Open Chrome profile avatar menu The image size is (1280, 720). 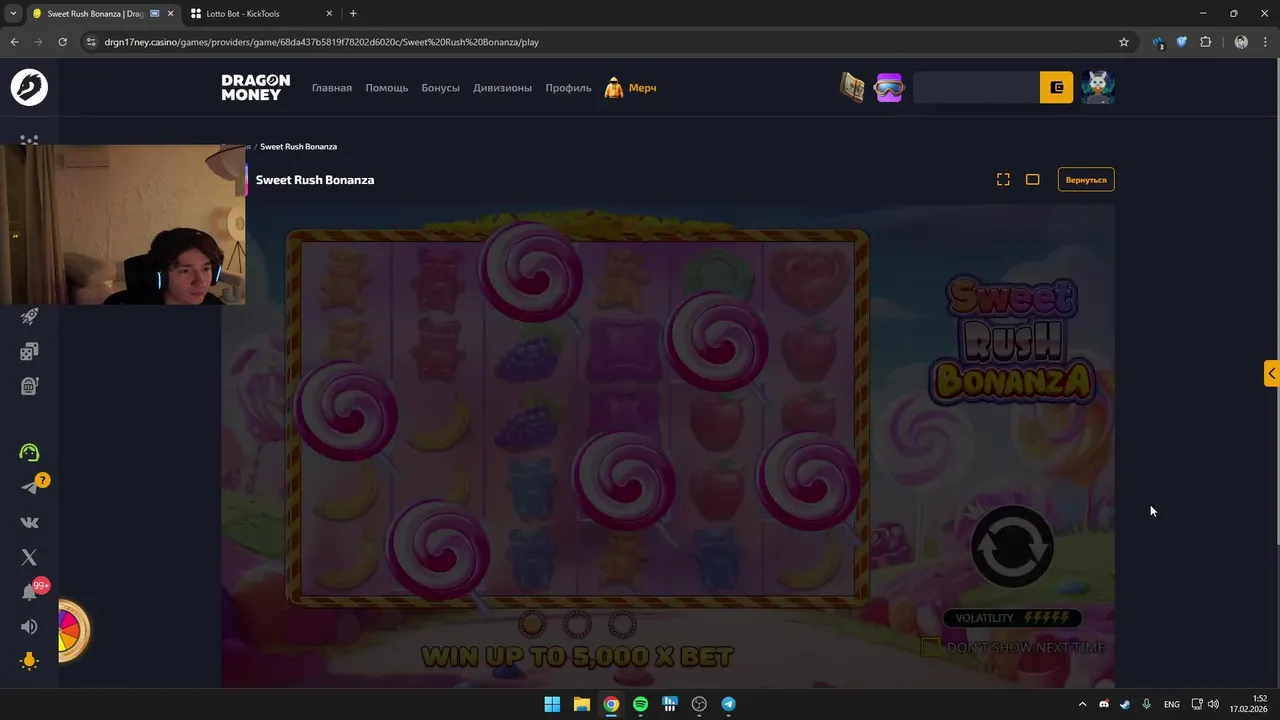pos(1241,42)
